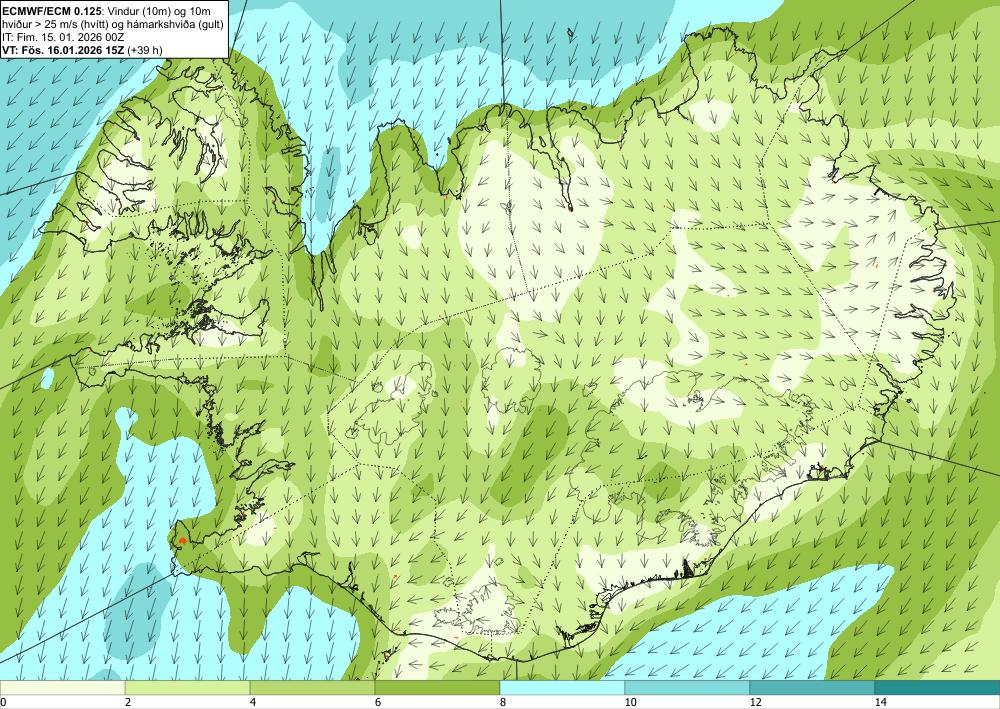Click the 10–12 m/s teal legend swatch

(688, 688)
